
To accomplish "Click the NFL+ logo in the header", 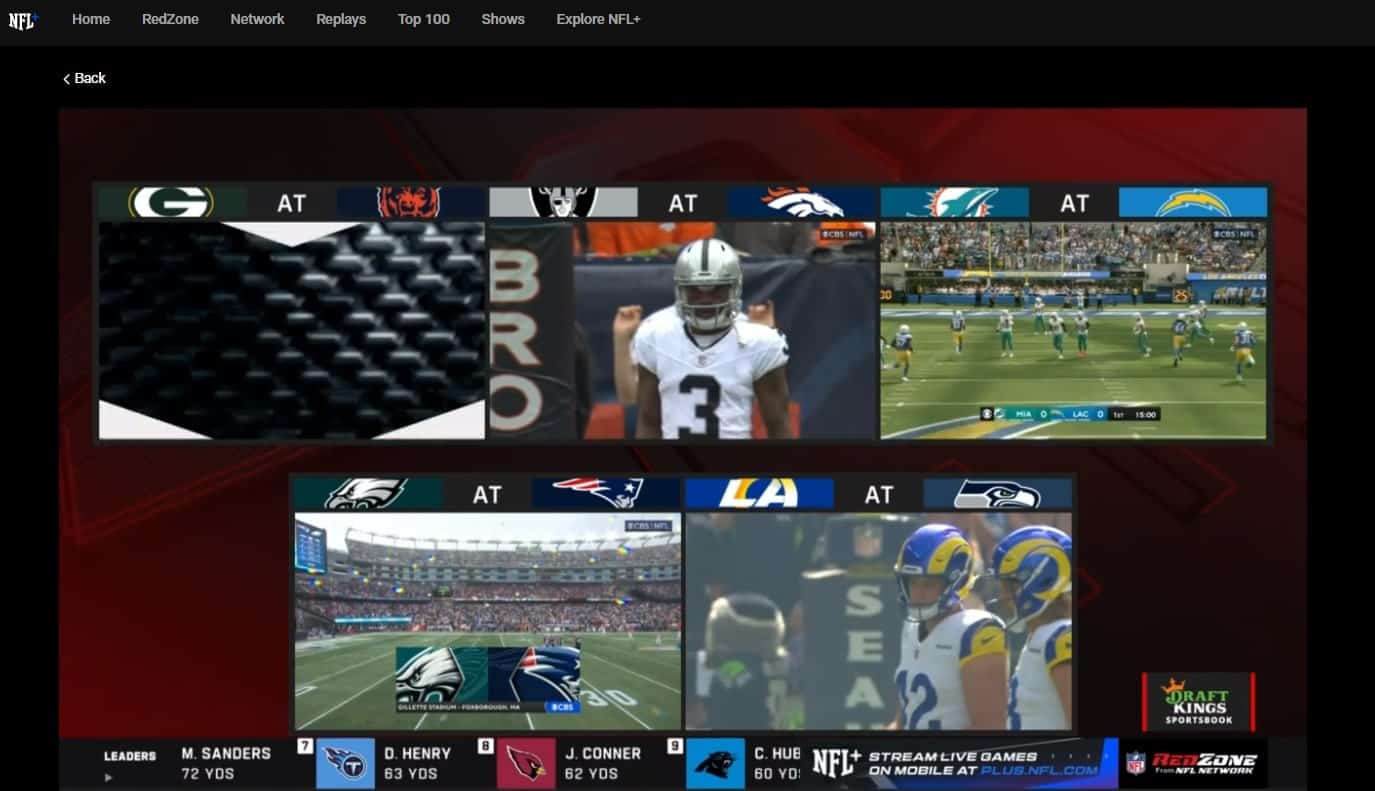I will [22, 20].
